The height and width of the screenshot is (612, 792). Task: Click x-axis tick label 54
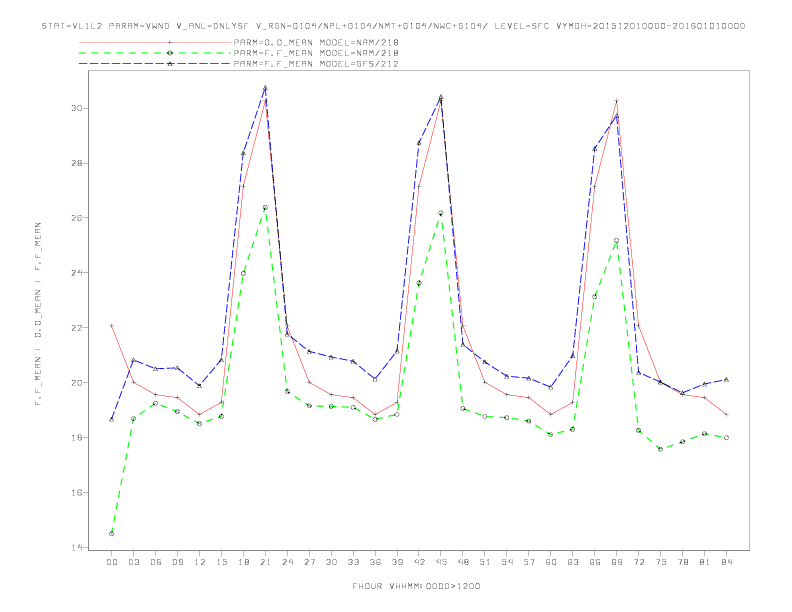click(507, 562)
